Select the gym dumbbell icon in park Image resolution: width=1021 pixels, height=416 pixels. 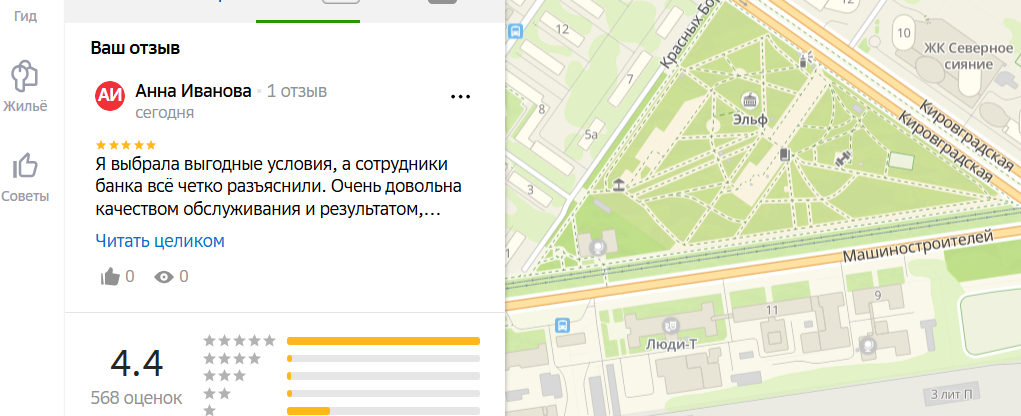(x=843, y=158)
